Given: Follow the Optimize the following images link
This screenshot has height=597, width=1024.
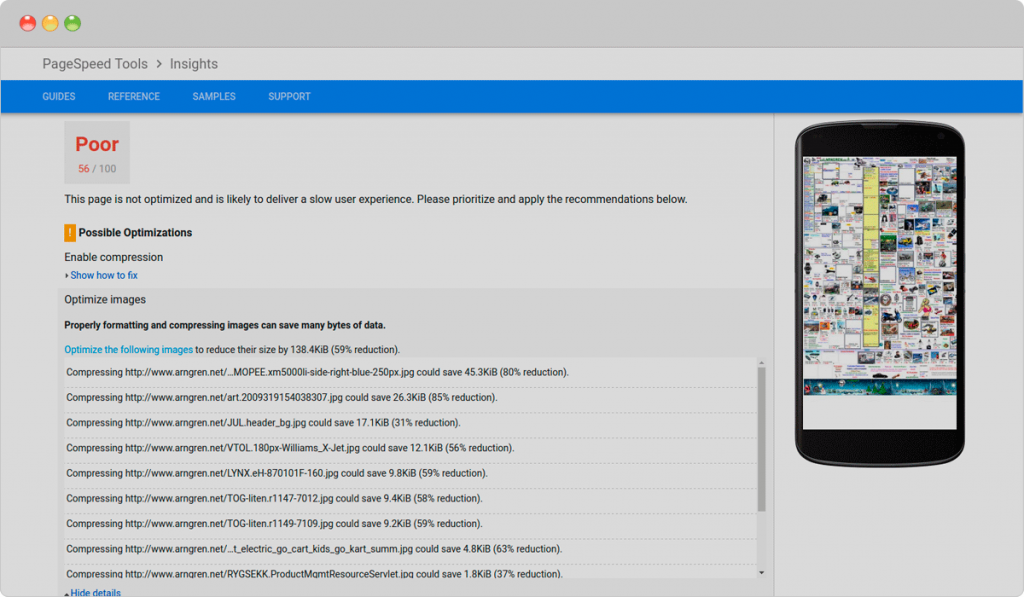Looking at the screenshot, I should [129, 349].
